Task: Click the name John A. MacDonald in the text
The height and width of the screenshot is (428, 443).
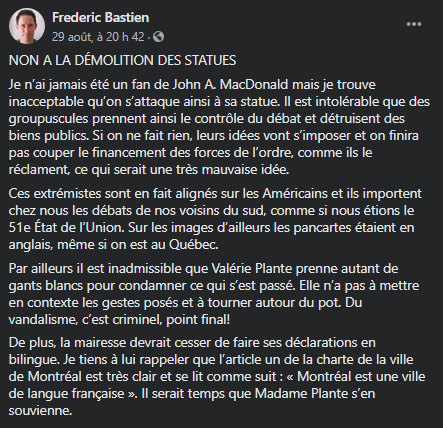Action: tap(230, 84)
